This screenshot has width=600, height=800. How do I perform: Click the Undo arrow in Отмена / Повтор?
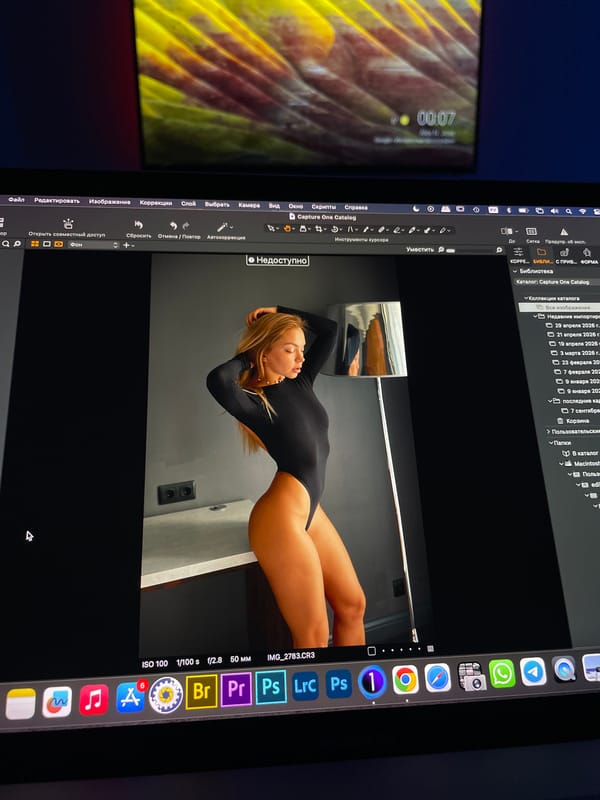click(173, 226)
